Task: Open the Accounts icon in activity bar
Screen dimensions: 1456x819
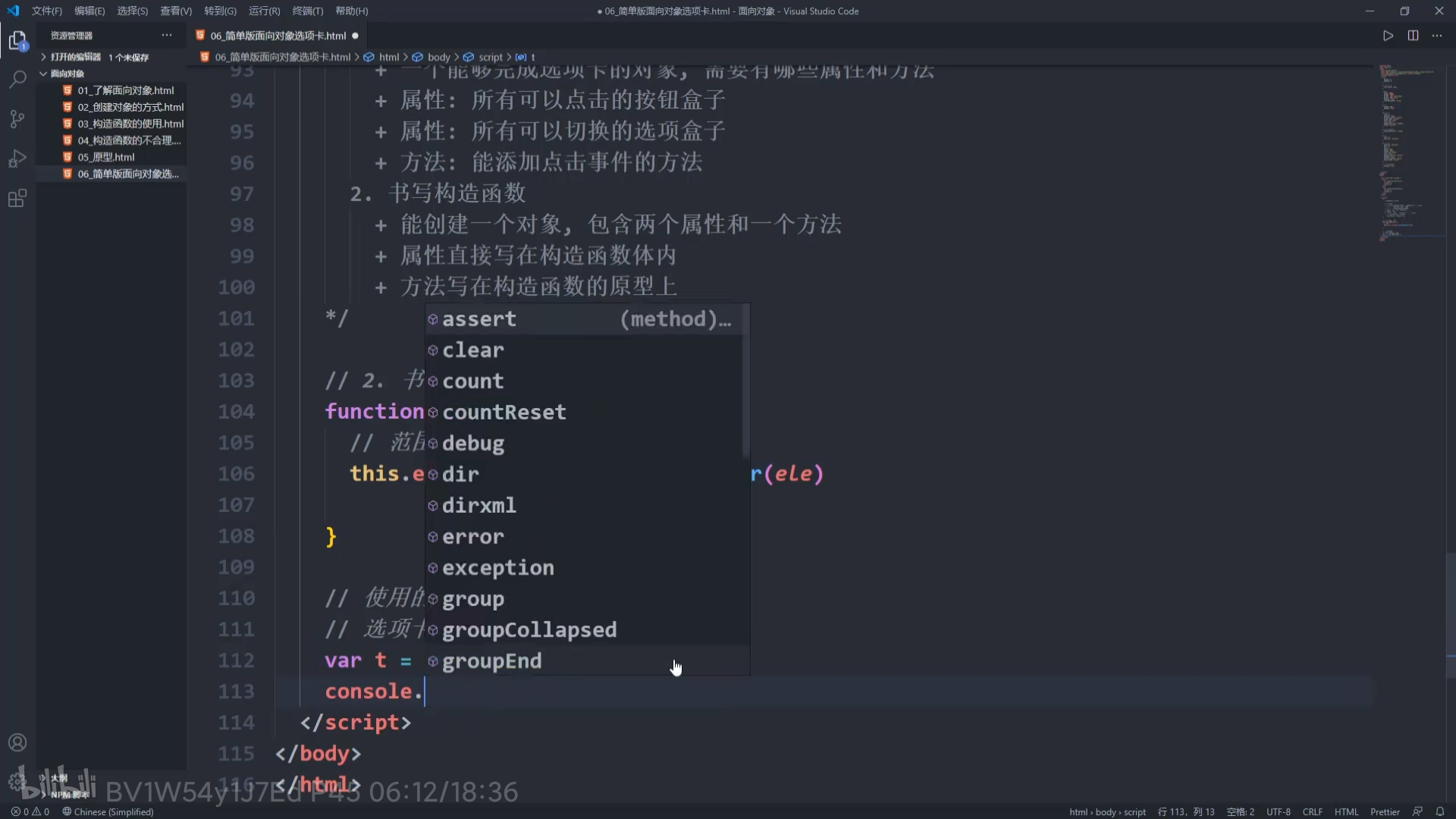Action: click(x=17, y=742)
